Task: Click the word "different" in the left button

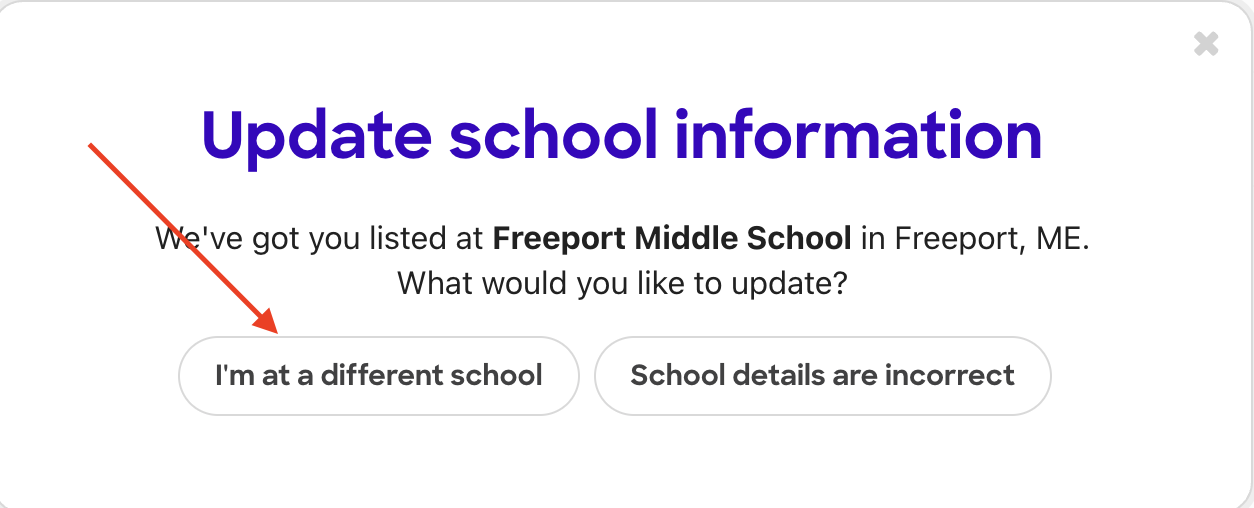Action: (376, 376)
